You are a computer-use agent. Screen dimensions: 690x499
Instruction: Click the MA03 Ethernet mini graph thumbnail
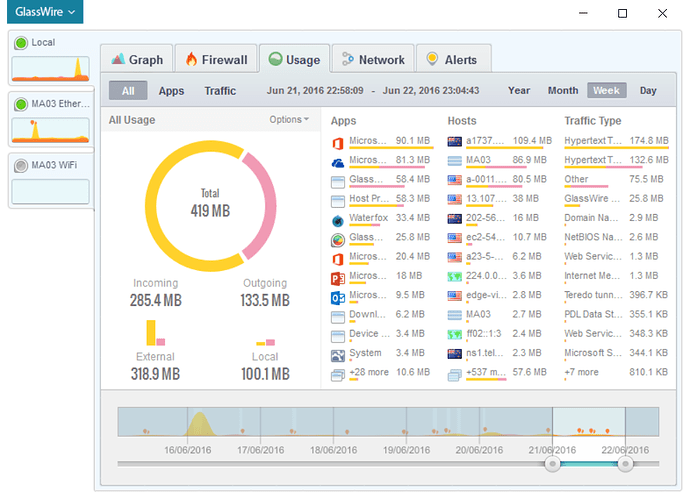[50, 130]
